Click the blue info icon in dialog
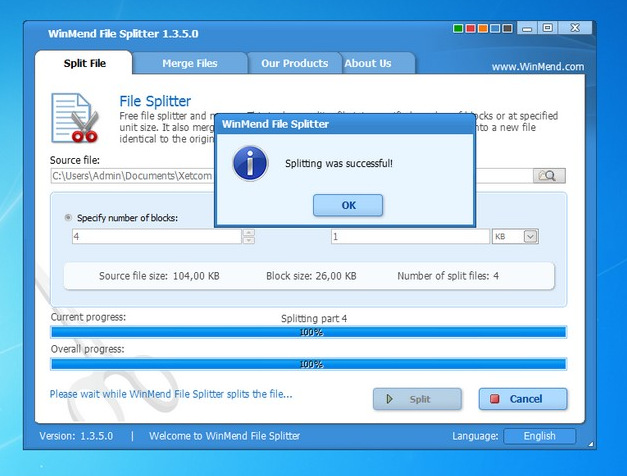The width and height of the screenshot is (627, 476). pos(250,163)
